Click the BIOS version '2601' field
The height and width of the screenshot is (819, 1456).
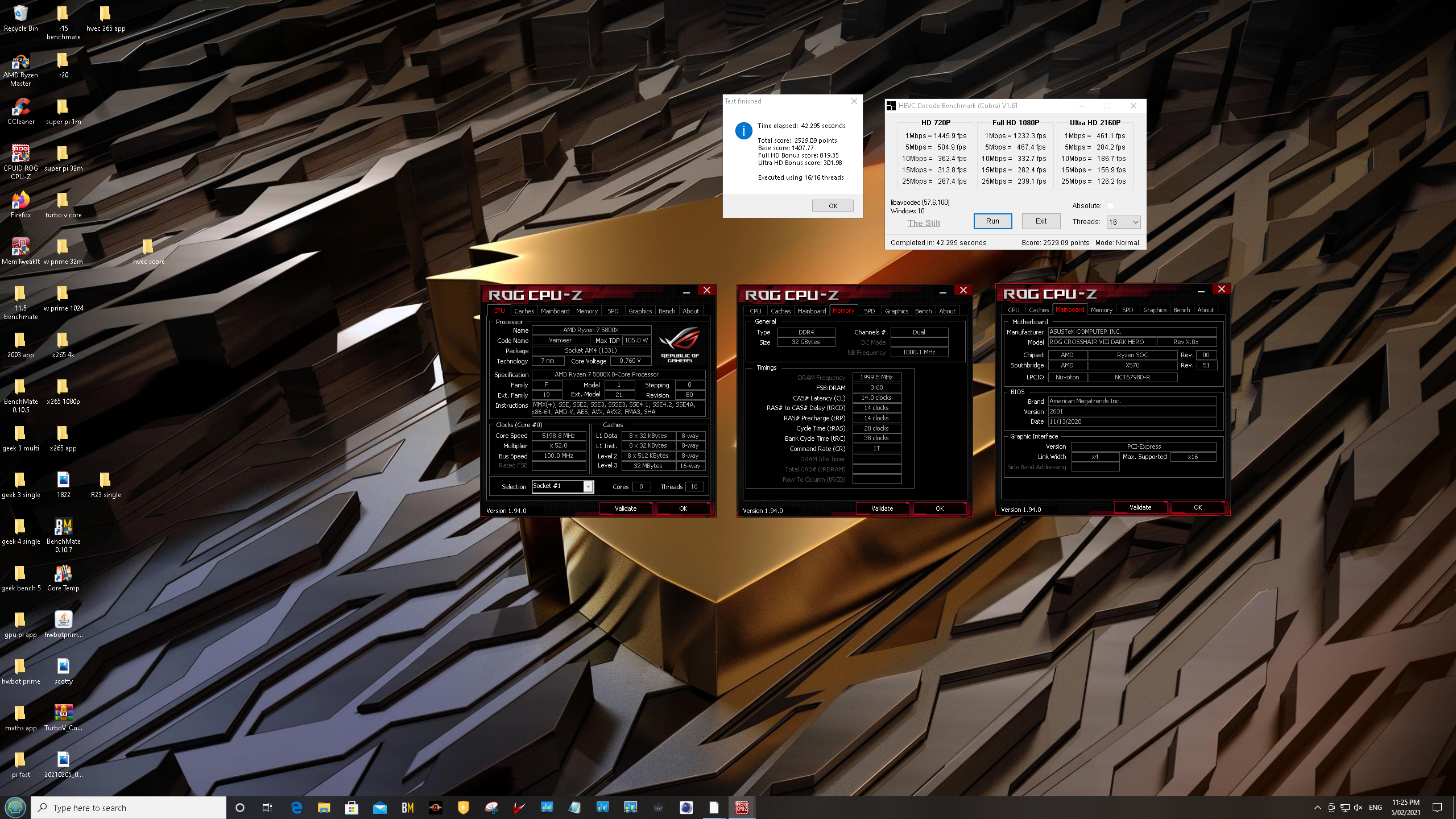1132,411
